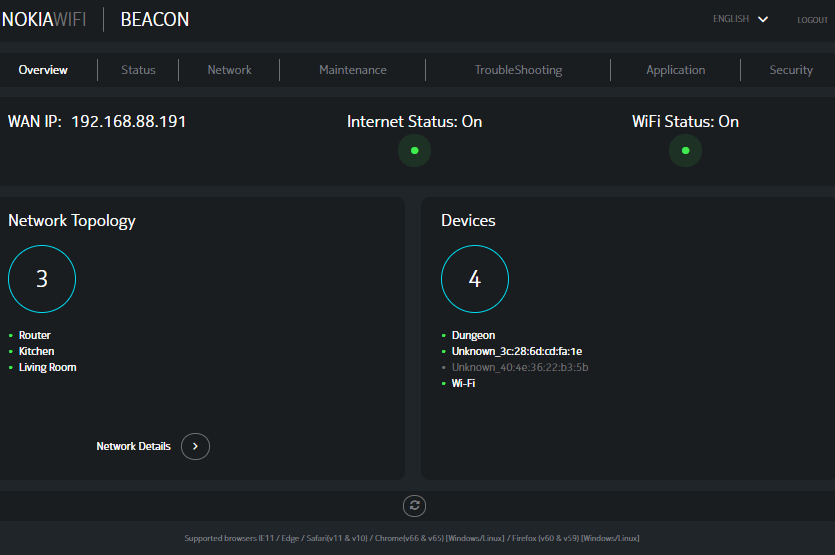Select the Security tab

tap(790, 70)
